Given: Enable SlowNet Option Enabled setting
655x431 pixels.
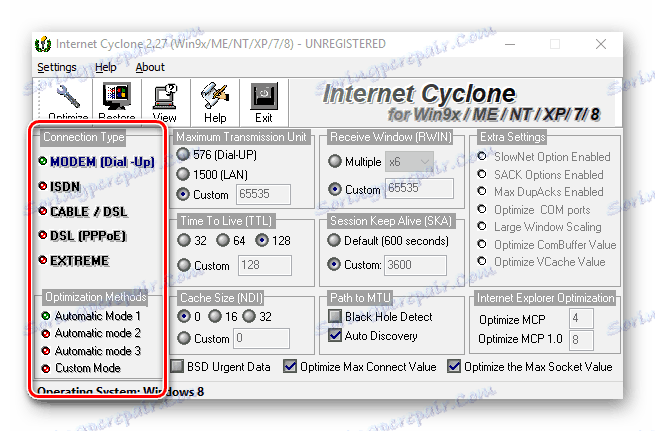Looking at the screenshot, I should point(482,157).
